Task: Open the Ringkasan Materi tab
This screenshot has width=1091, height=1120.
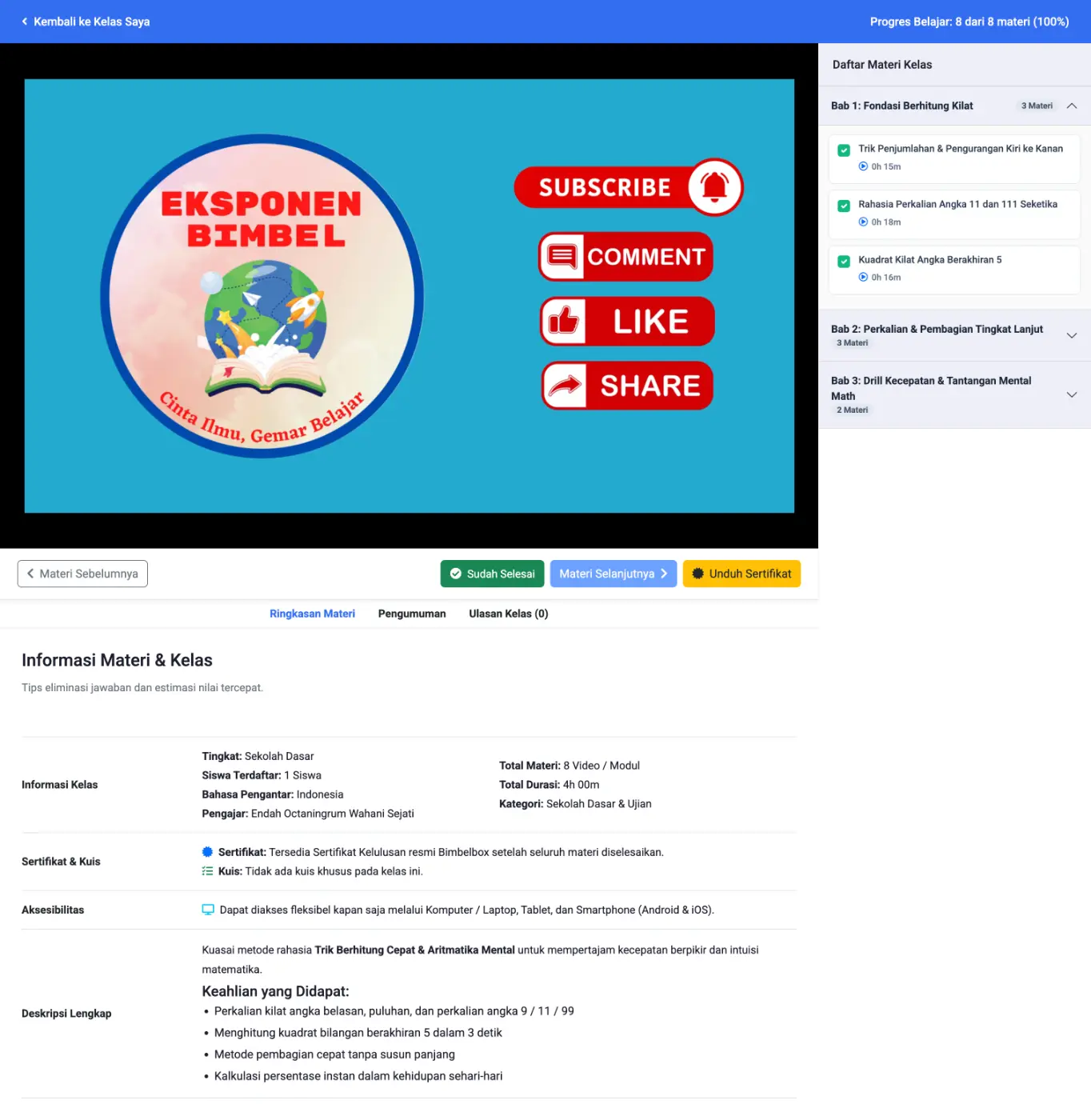Action: pyautogui.click(x=312, y=614)
